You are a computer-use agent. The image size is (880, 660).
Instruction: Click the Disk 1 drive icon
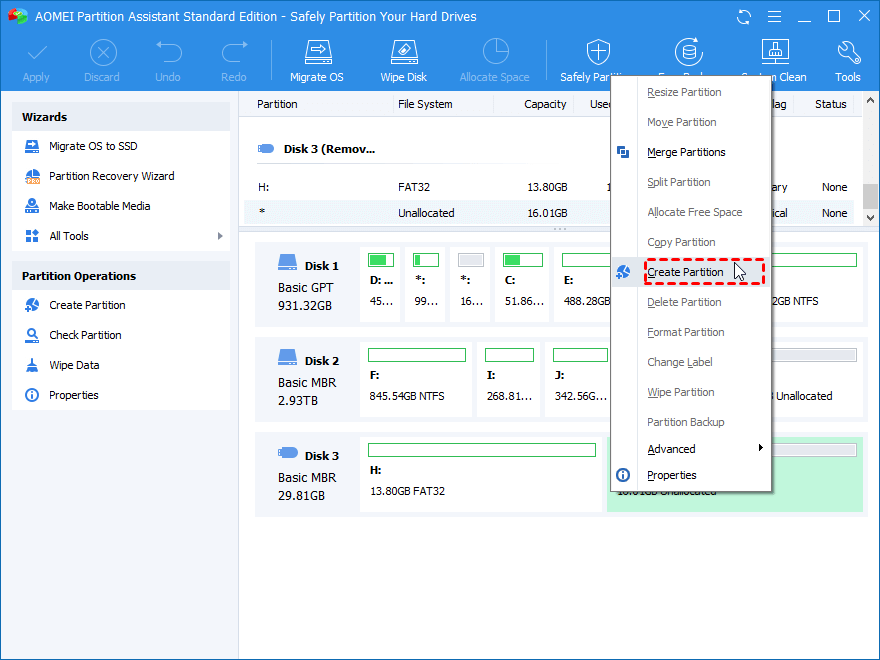pyautogui.click(x=287, y=262)
